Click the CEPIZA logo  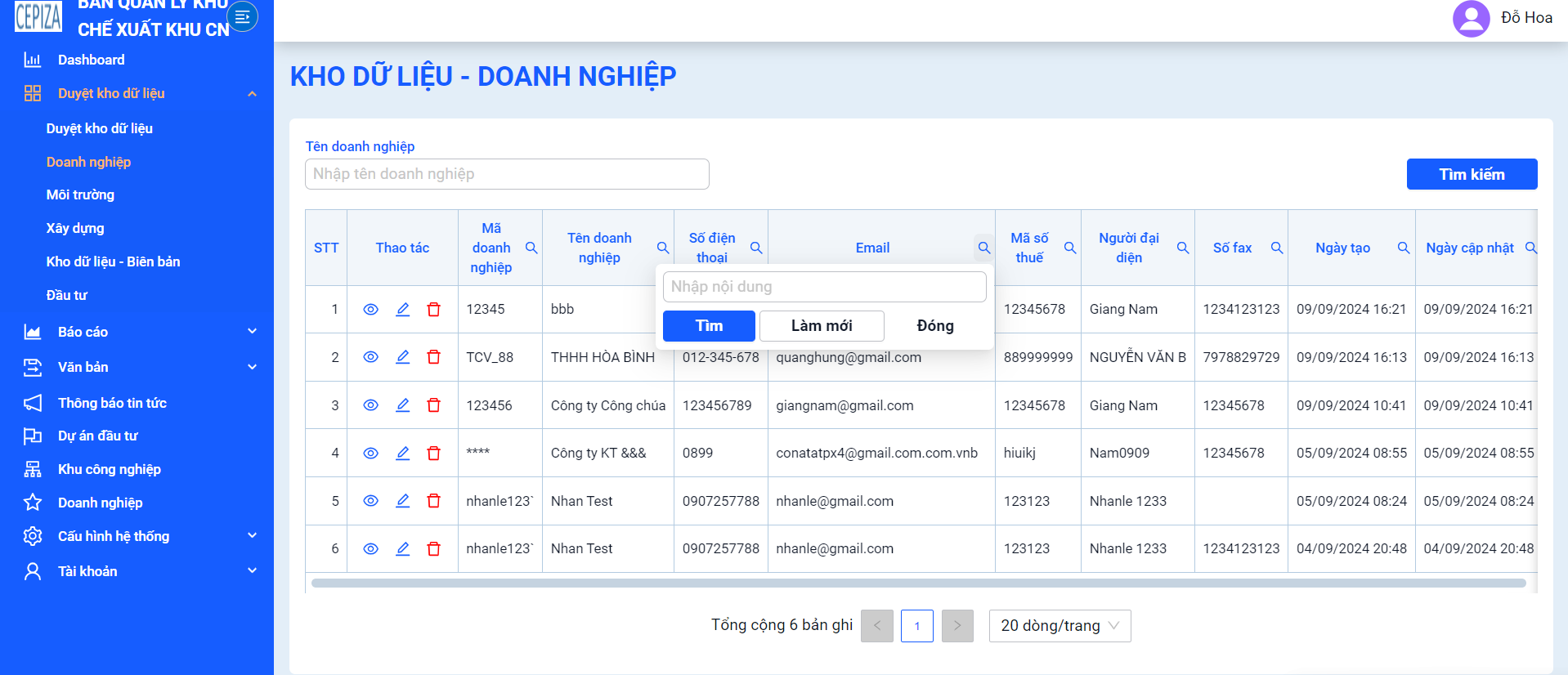click(x=38, y=16)
